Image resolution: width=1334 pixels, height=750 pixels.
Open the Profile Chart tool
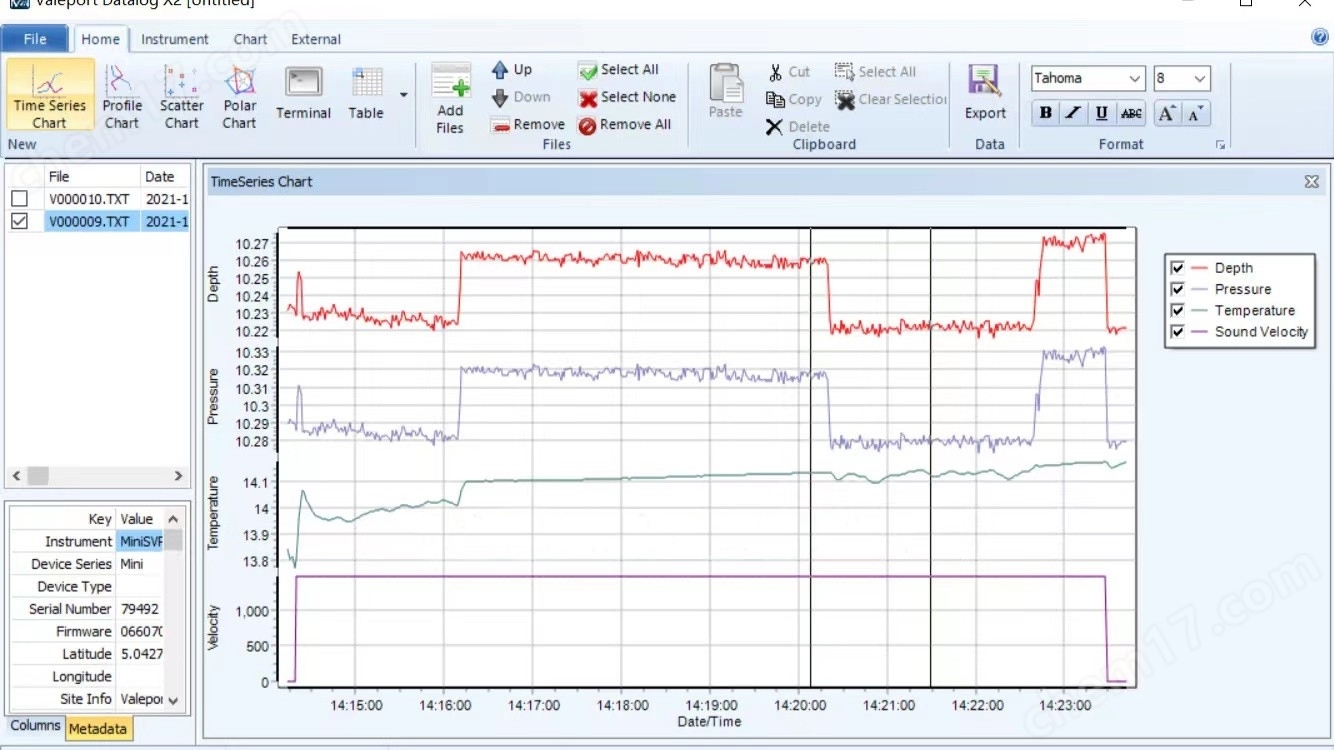point(122,96)
